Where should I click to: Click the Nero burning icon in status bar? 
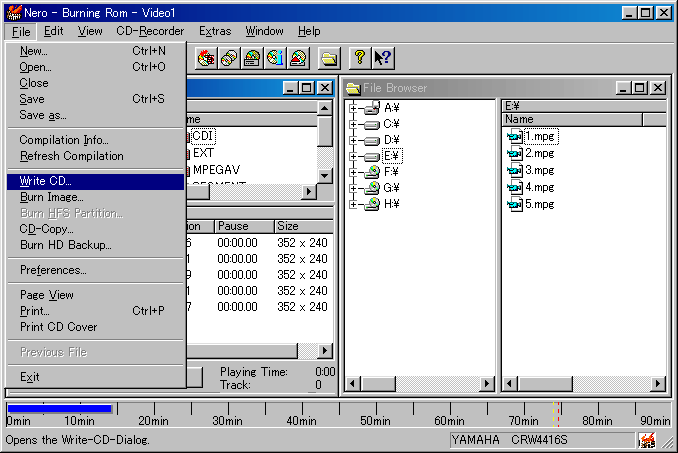click(x=647, y=440)
